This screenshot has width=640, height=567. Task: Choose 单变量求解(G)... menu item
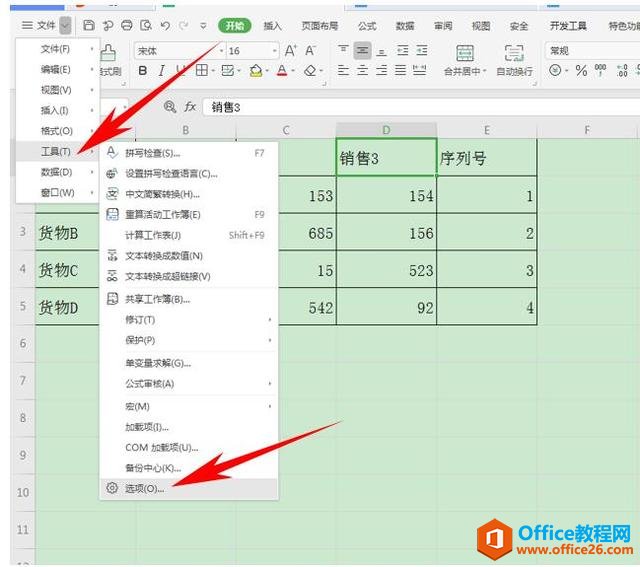point(189,363)
